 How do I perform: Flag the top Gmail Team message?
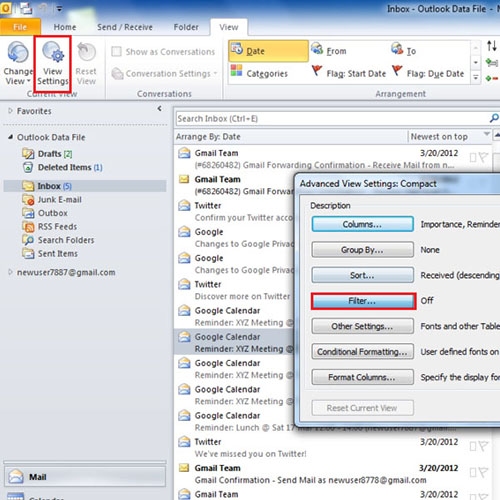pyautogui.click(x=483, y=157)
